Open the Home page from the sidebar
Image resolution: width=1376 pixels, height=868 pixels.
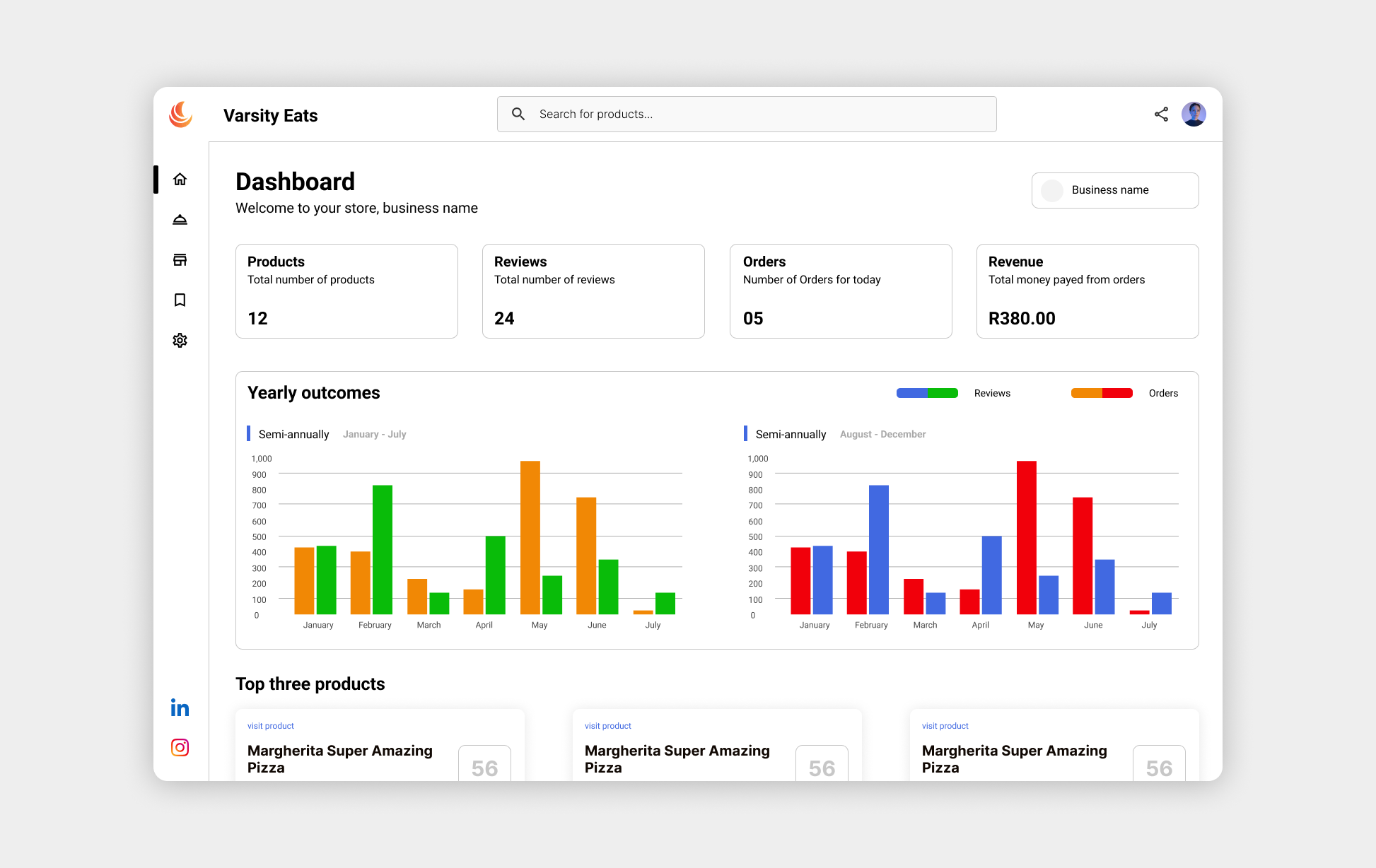(180, 180)
